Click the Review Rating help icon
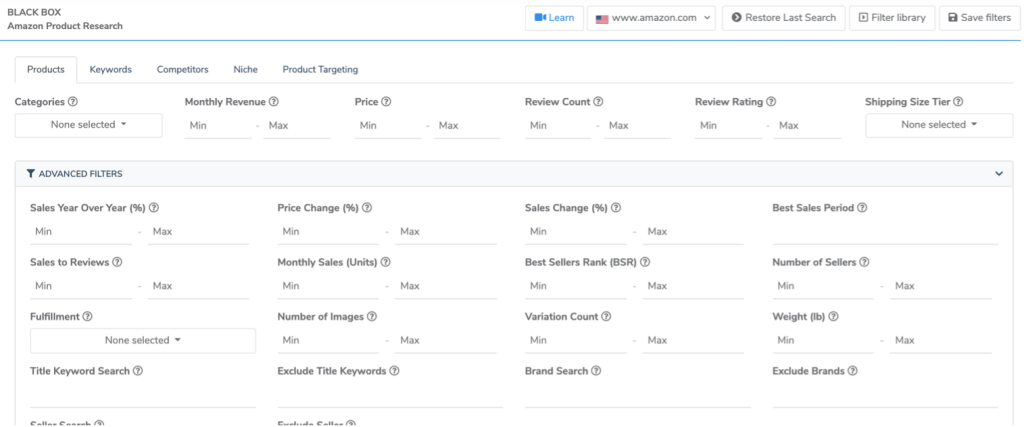The width and height of the screenshot is (1024, 427). click(771, 102)
